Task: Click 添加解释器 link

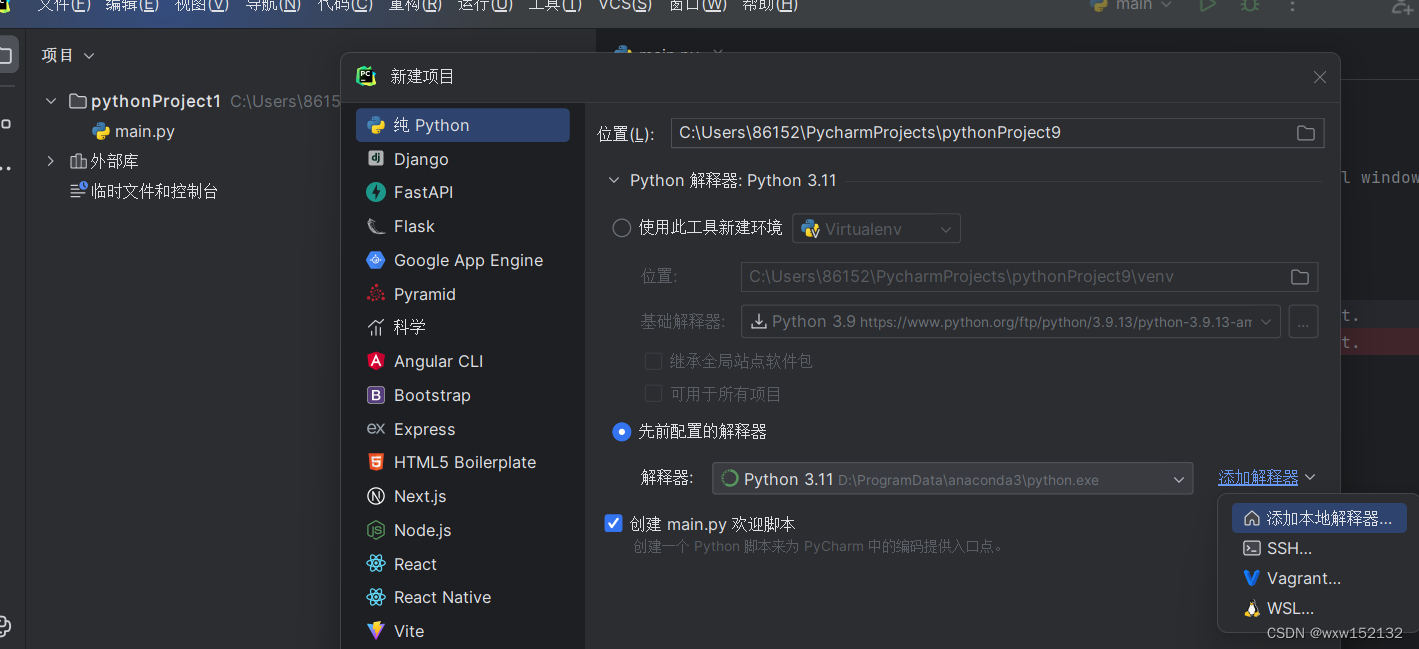Action: pos(1258,478)
